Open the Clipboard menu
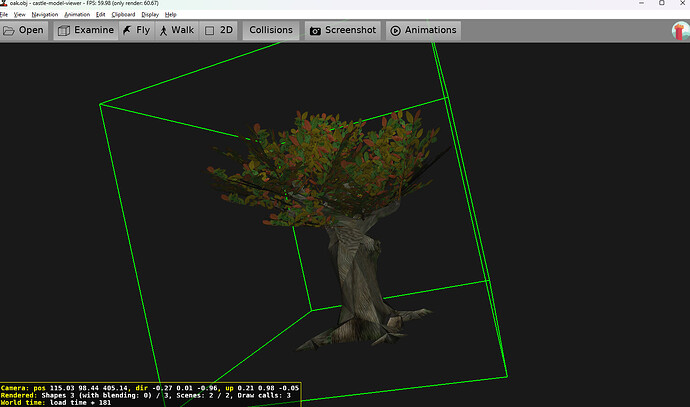This screenshot has height=407, width=690. click(x=123, y=15)
